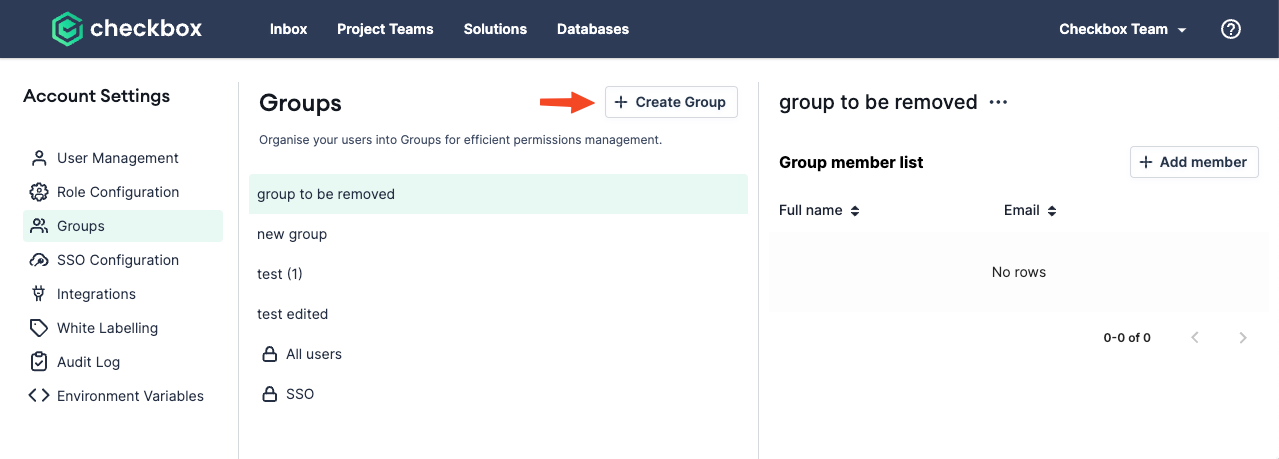Click the Checkbox logo

[x=127, y=29]
